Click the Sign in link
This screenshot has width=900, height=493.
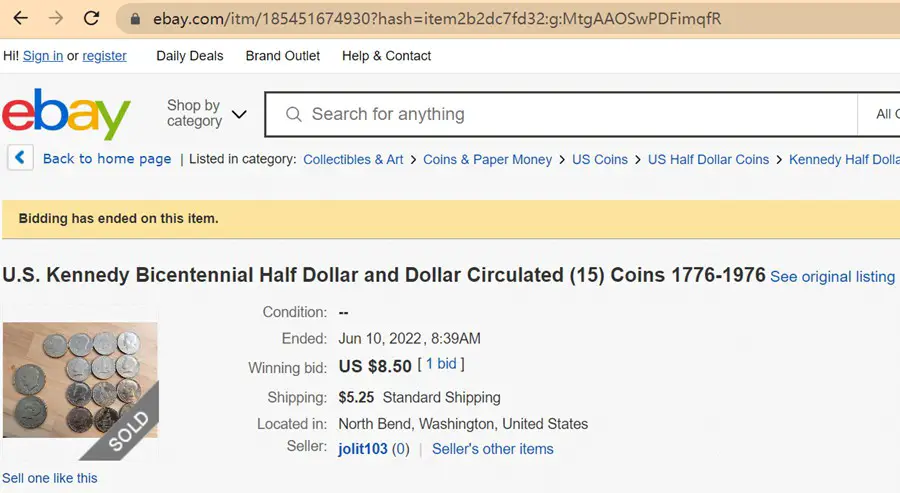point(42,56)
